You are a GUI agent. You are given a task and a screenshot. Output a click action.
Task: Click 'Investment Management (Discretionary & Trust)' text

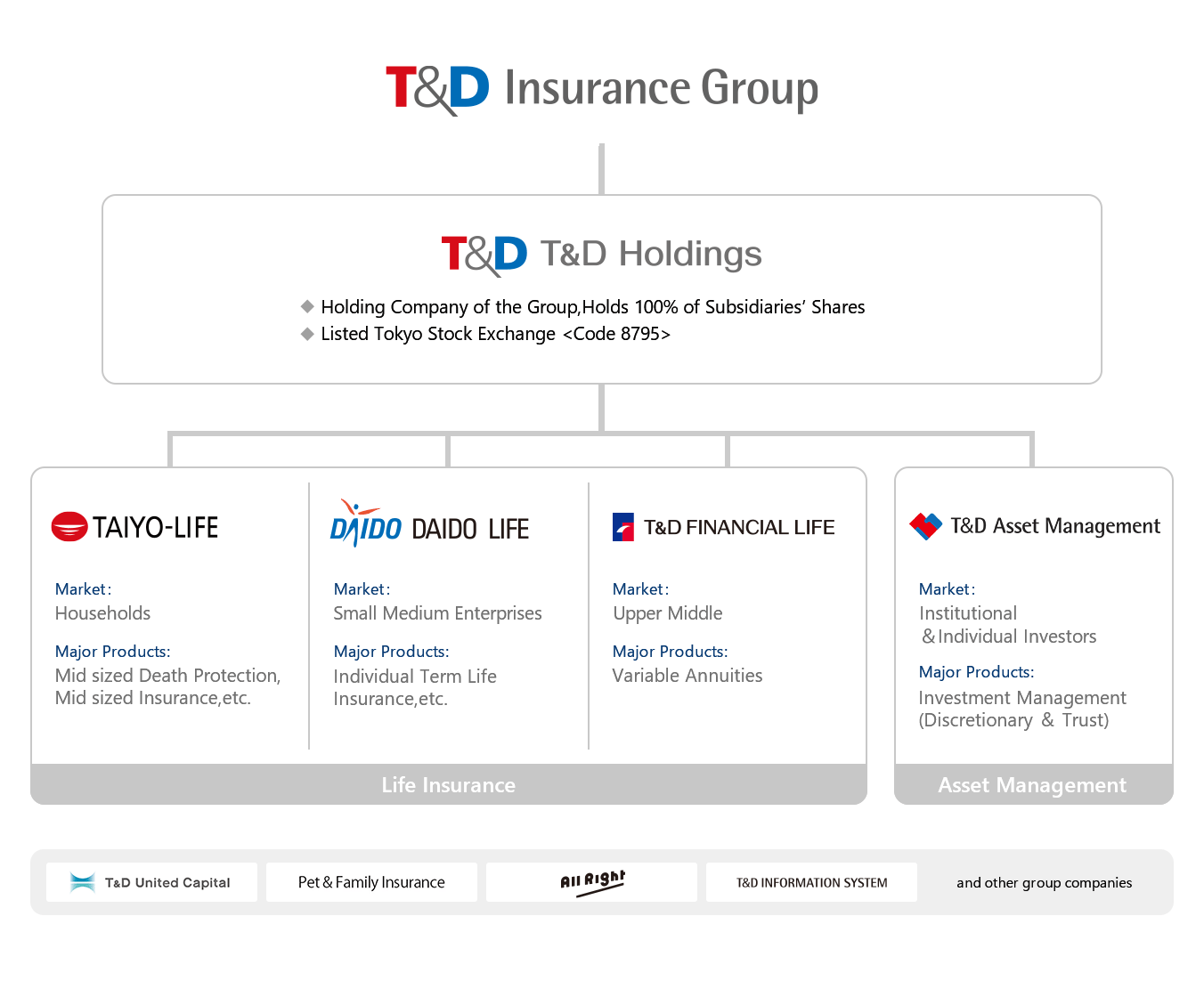tap(1022, 709)
